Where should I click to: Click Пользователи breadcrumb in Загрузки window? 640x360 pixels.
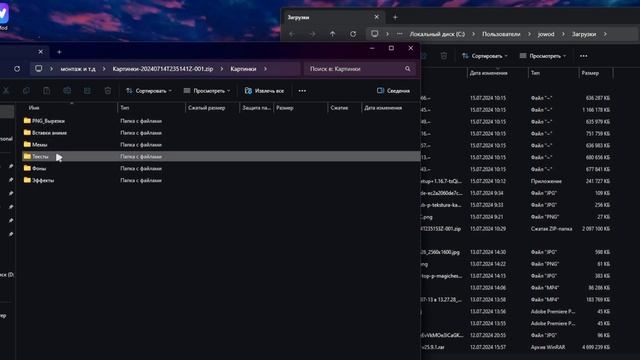pos(501,34)
